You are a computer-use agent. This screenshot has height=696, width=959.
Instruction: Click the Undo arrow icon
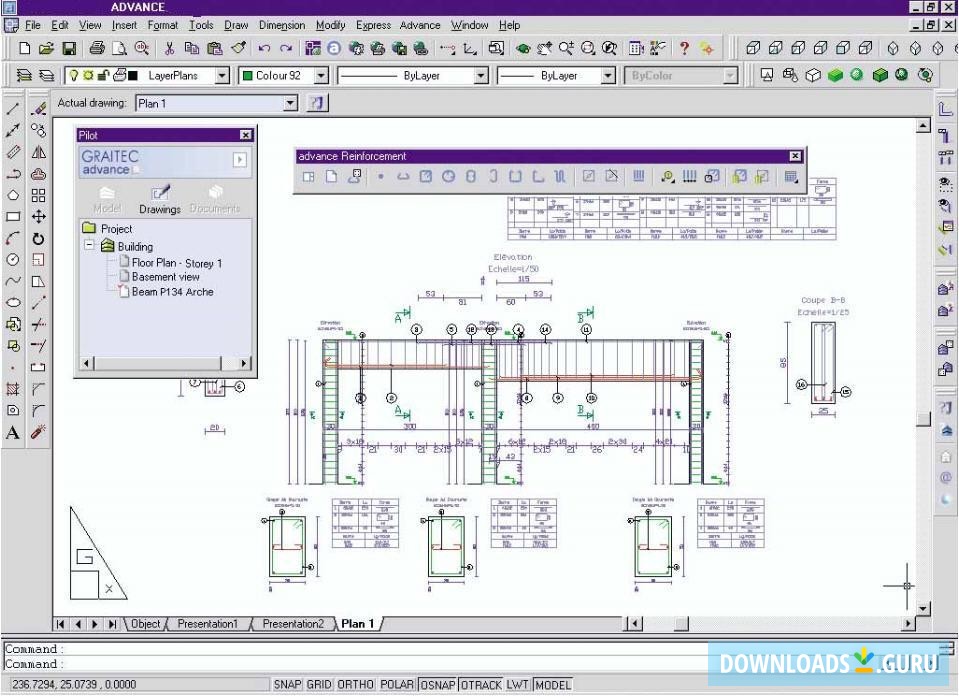[264, 48]
